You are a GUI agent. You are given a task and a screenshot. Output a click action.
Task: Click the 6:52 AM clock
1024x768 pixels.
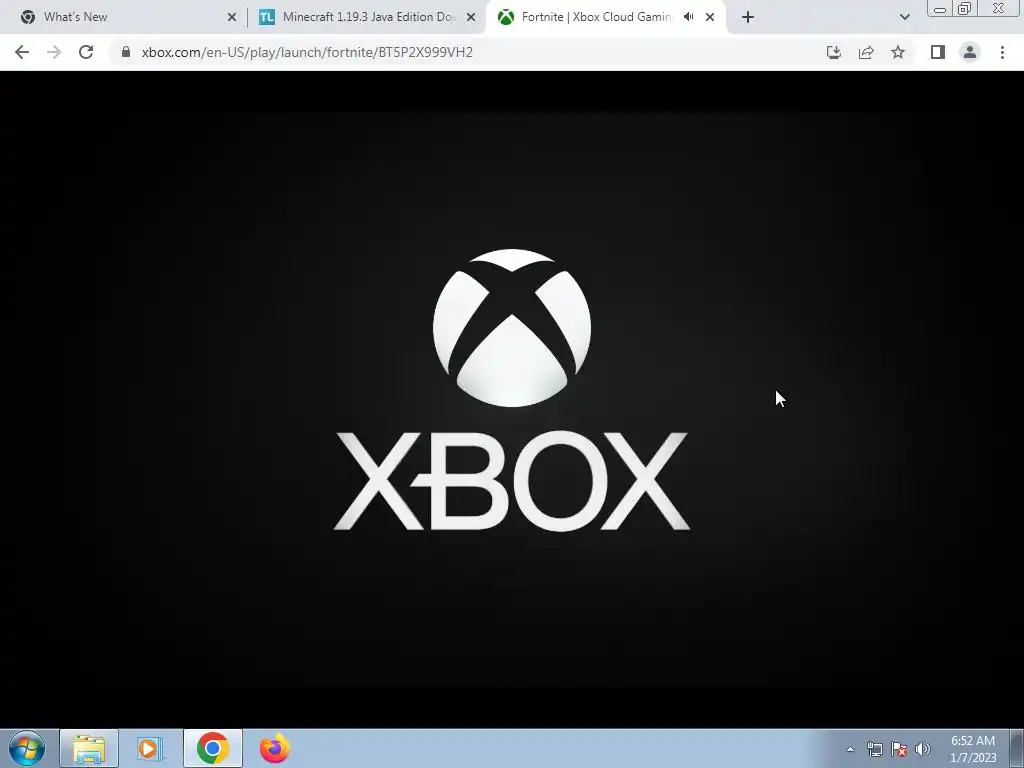[973, 741]
